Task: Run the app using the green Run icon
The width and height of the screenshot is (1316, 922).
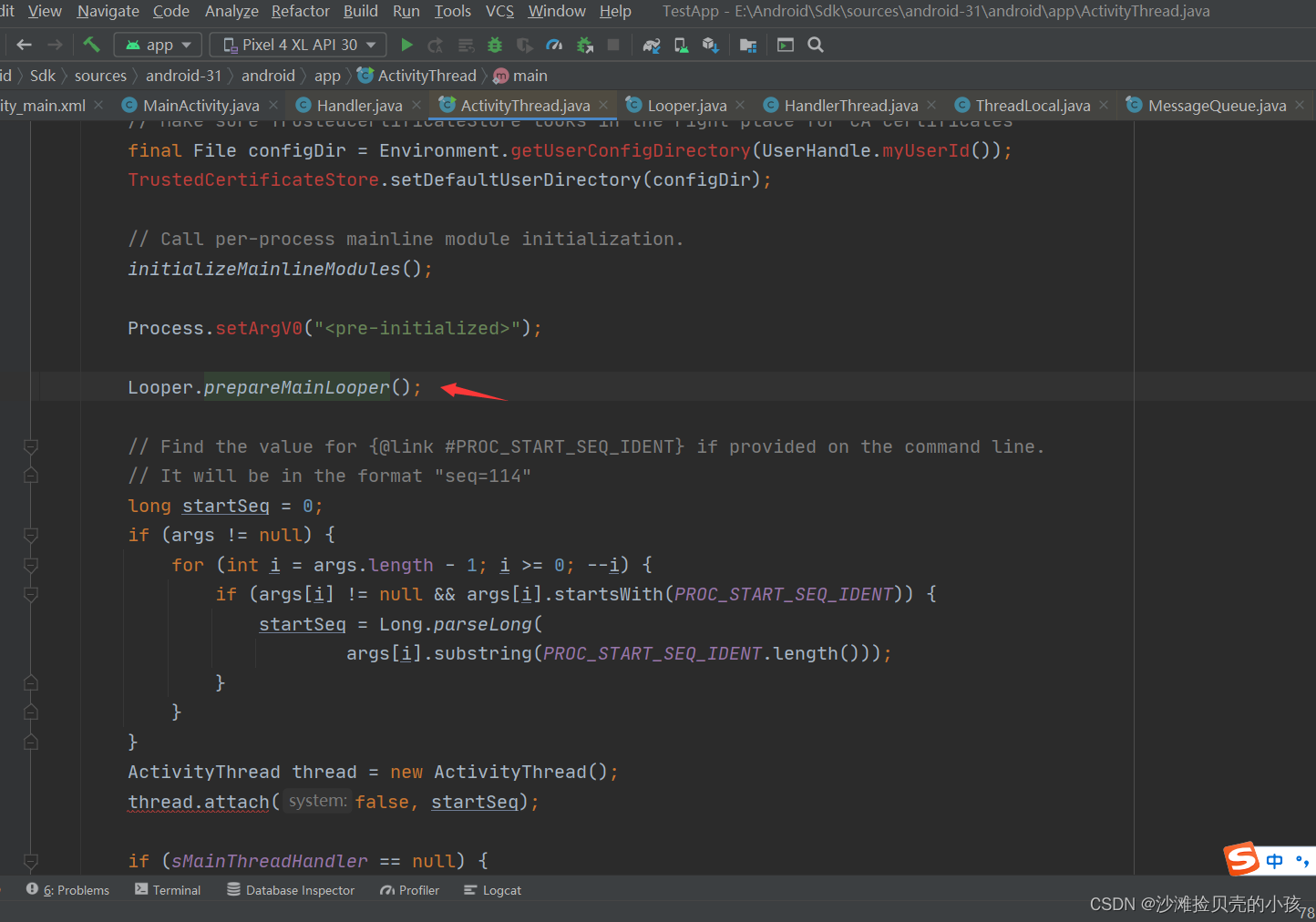Action: point(406,44)
